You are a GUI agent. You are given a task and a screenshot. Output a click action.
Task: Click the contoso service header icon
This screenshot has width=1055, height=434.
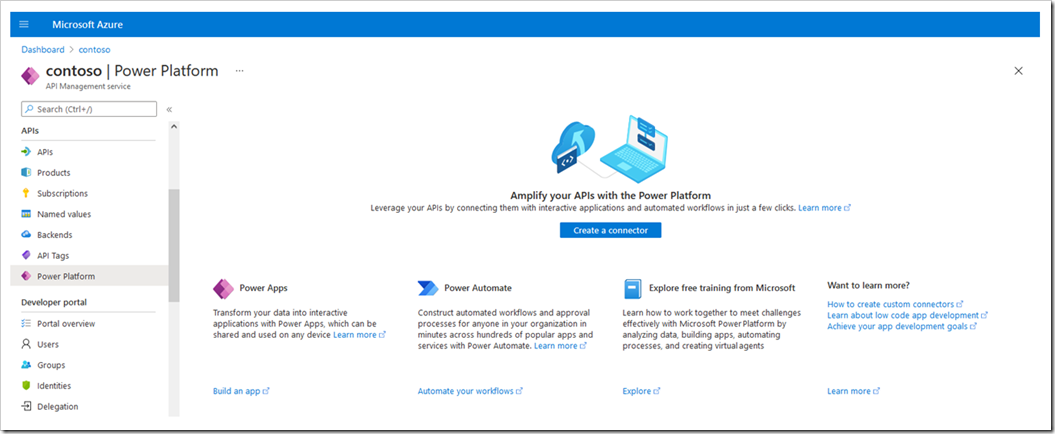[30, 76]
